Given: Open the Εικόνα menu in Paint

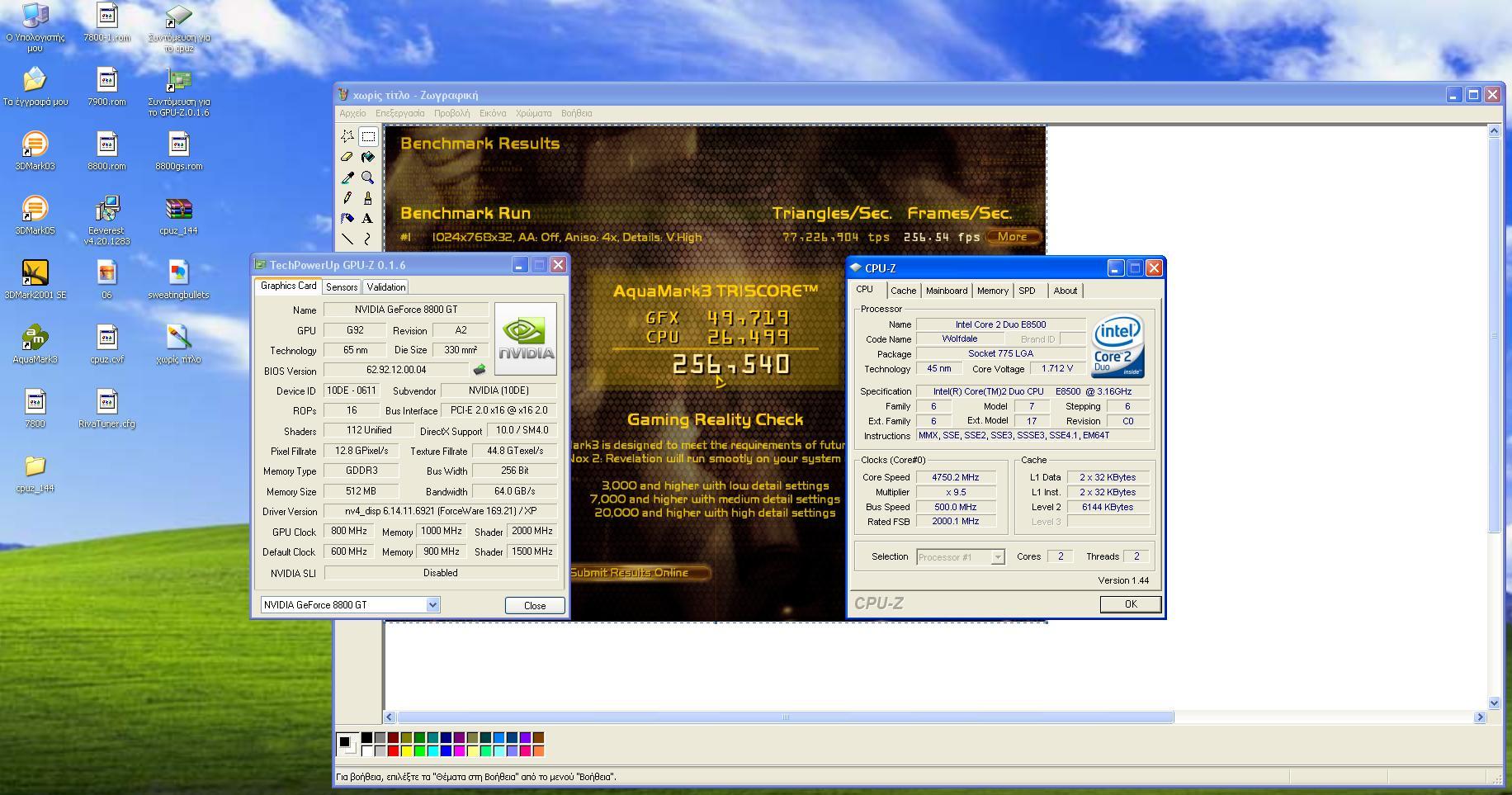Looking at the screenshot, I should [x=493, y=113].
